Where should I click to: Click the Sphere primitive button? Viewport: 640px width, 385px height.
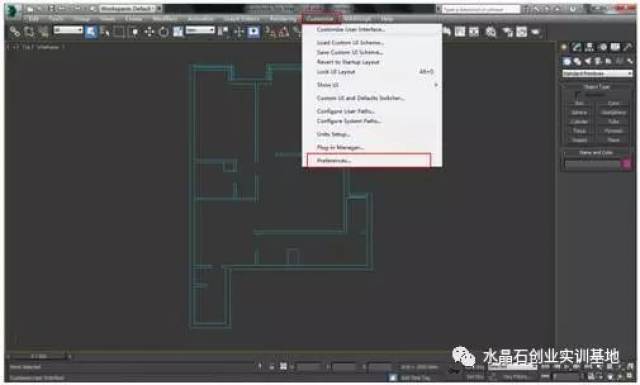(579, 112)
